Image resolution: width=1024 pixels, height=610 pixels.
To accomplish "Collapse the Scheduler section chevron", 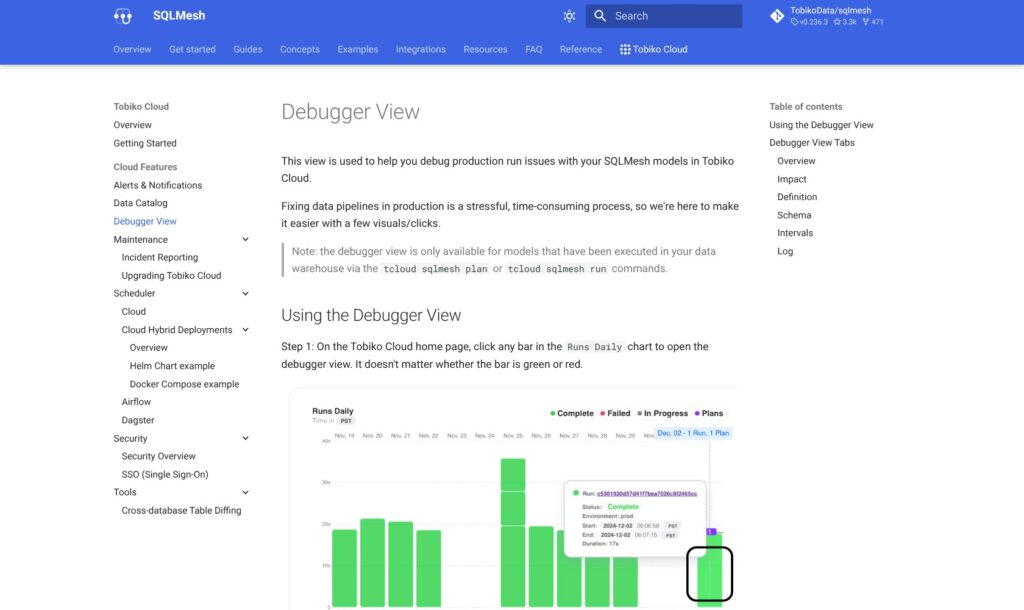I will (x=246, y=293).
